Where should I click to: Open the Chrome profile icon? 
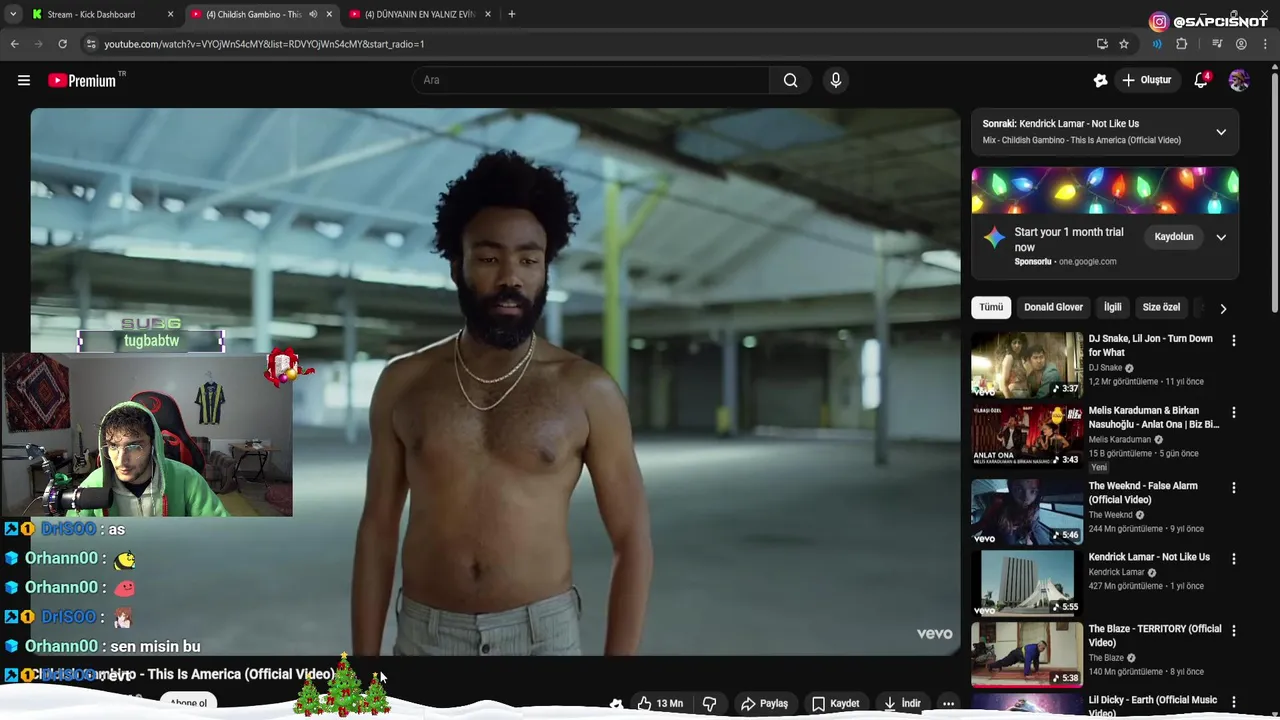pos(1241,44)
